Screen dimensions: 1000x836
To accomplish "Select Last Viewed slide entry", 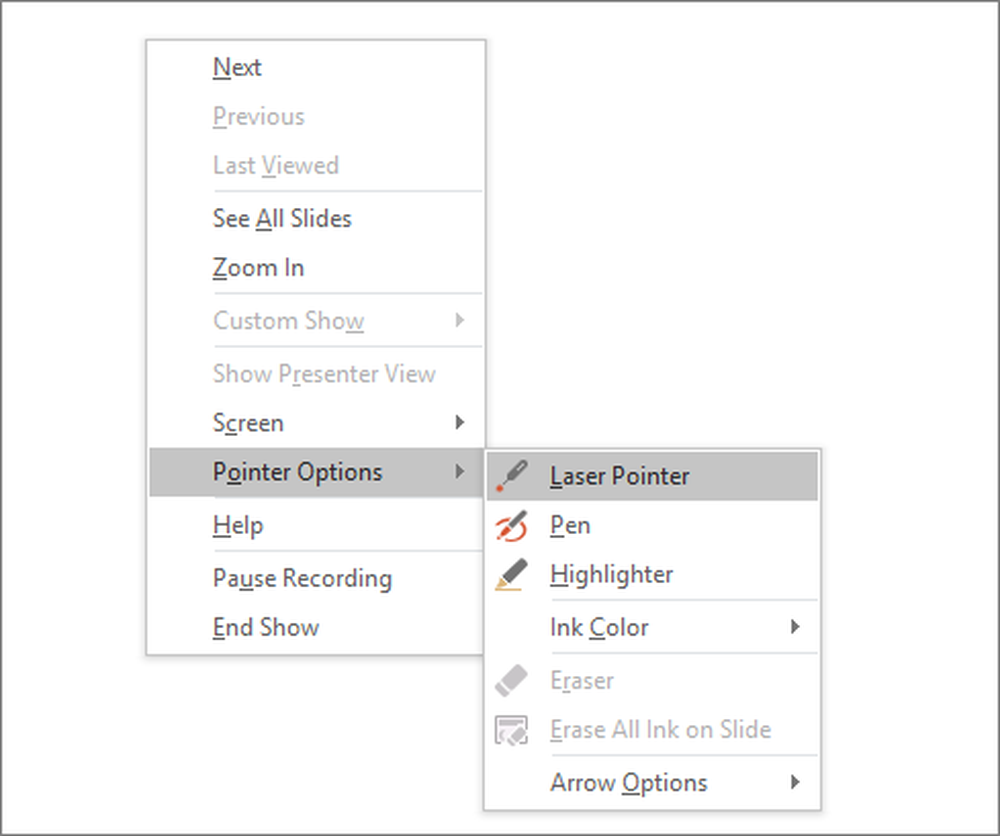I will [x=275, y=165].
